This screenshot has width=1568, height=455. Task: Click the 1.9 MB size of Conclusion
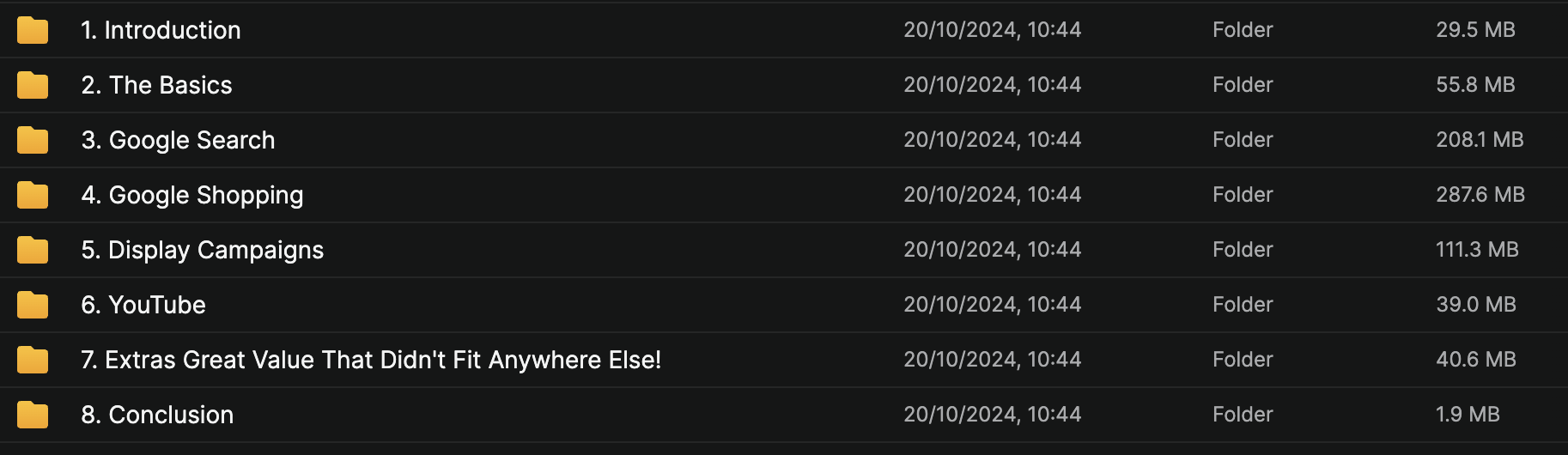1468,415
